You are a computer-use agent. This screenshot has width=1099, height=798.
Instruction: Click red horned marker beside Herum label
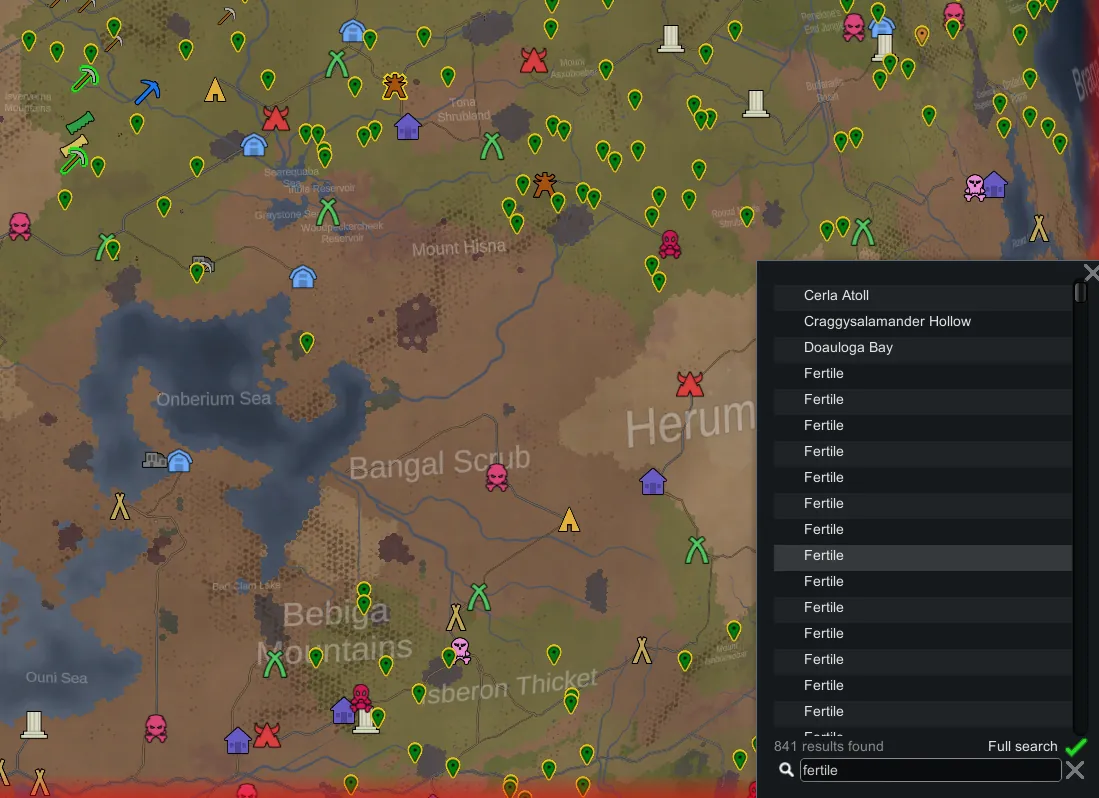coord(689,384)
